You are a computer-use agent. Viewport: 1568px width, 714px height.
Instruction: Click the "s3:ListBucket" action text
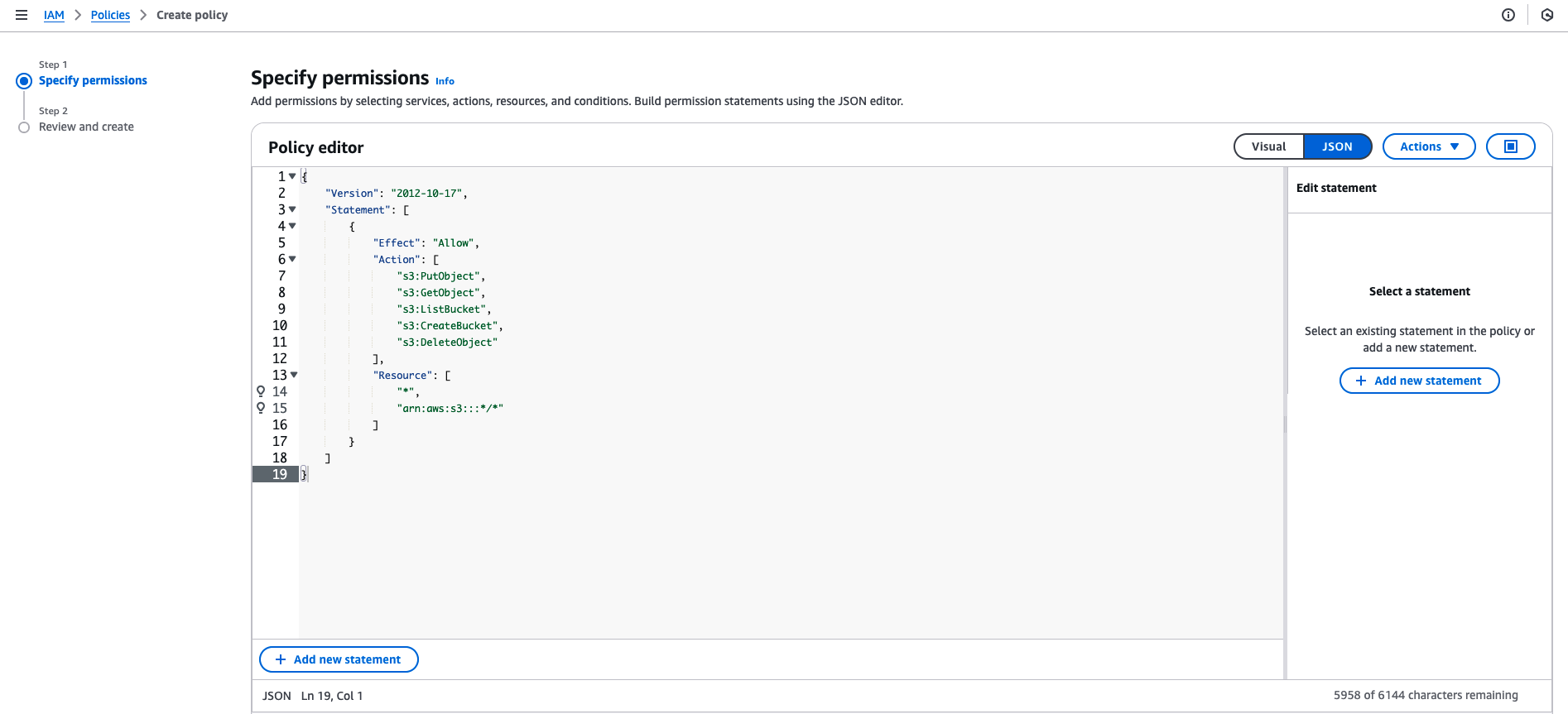[441, 309]
